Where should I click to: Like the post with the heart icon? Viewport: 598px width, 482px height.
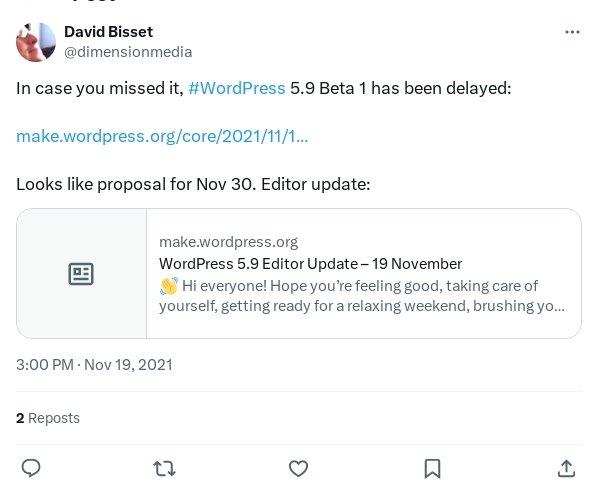pyautogui.click(x=298, y=468)
